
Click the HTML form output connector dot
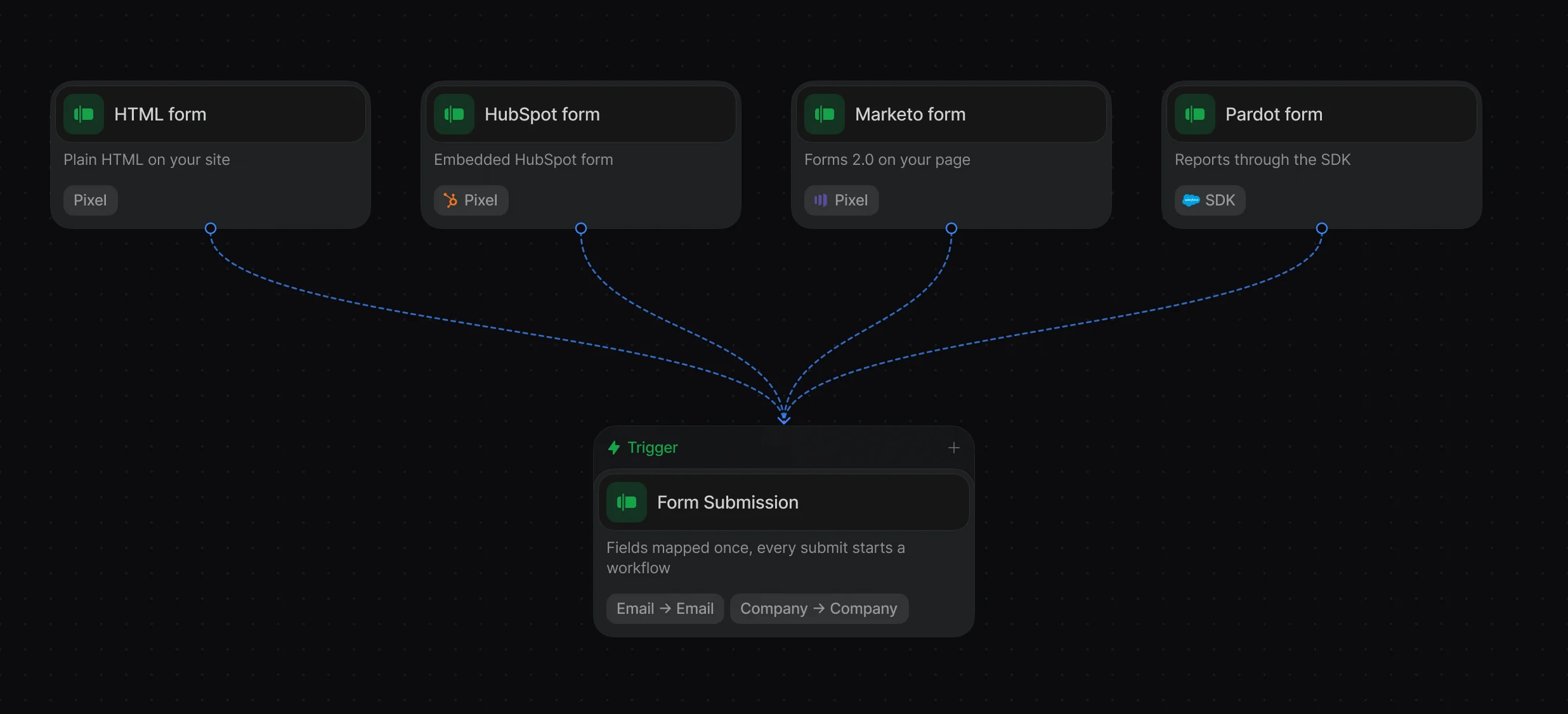coord(211,228)
